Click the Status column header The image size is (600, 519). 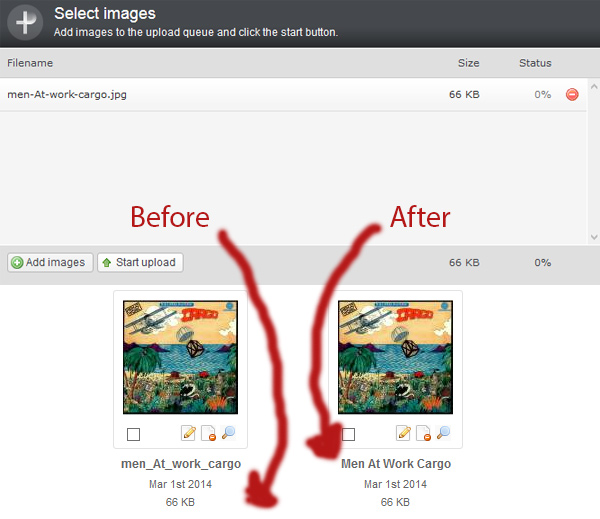pyautogui.click(x=535, y=63)
